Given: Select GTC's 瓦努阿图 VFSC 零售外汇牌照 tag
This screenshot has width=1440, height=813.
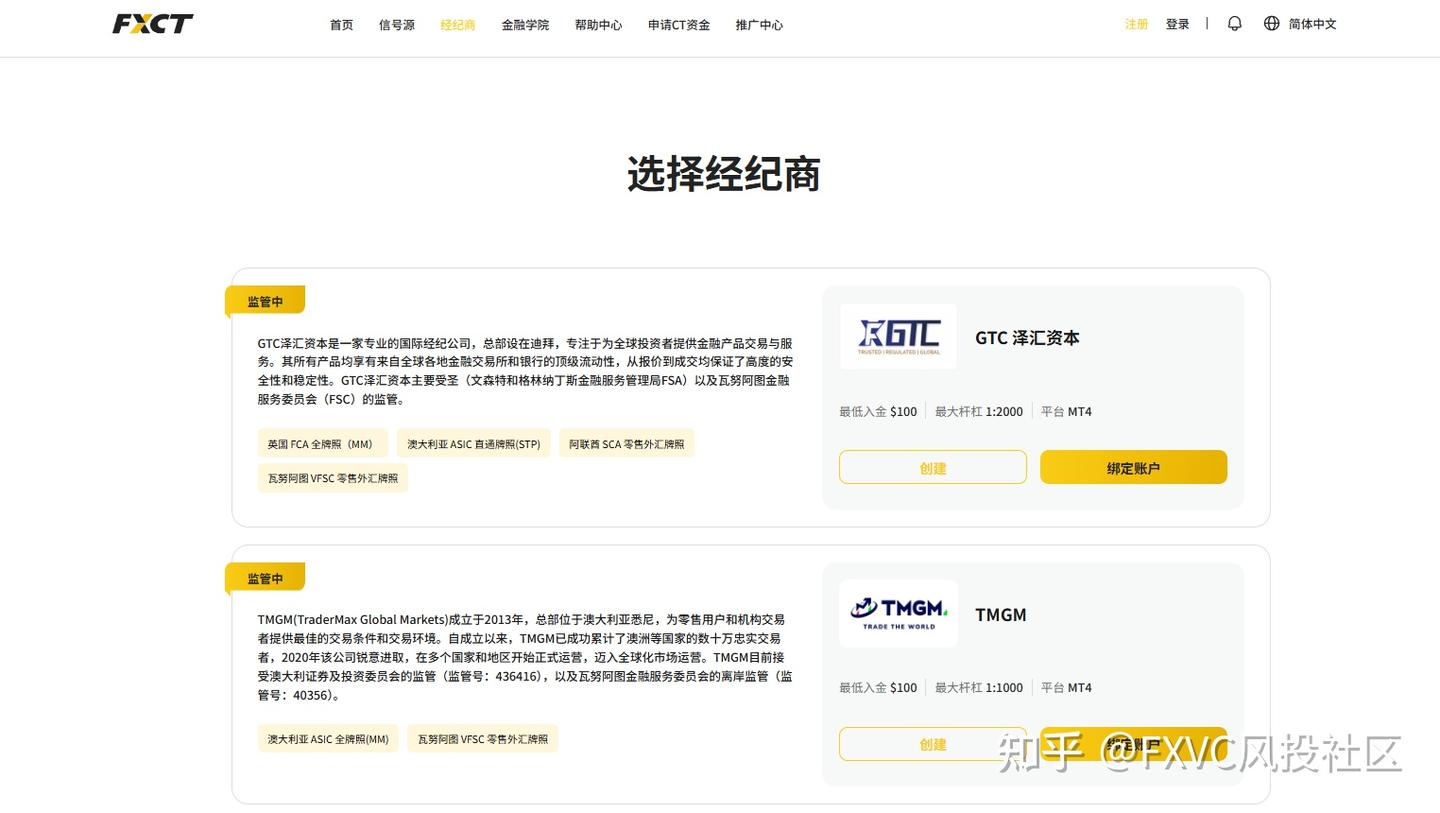Looking at the screenshot, I should [333, 478].
